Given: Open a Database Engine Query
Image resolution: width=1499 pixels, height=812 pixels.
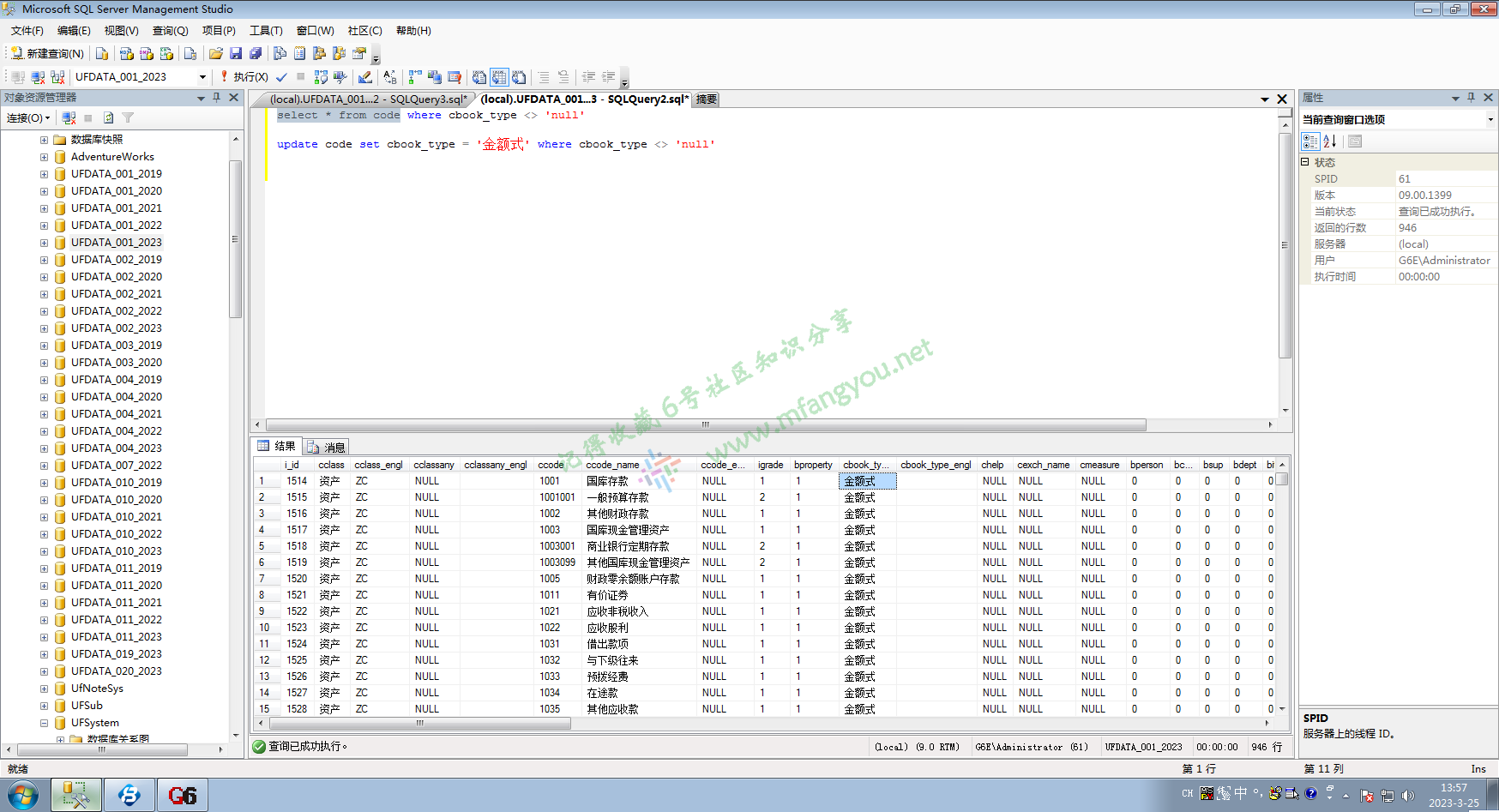Looking at the screenshot, I should (x=102, y=53).
